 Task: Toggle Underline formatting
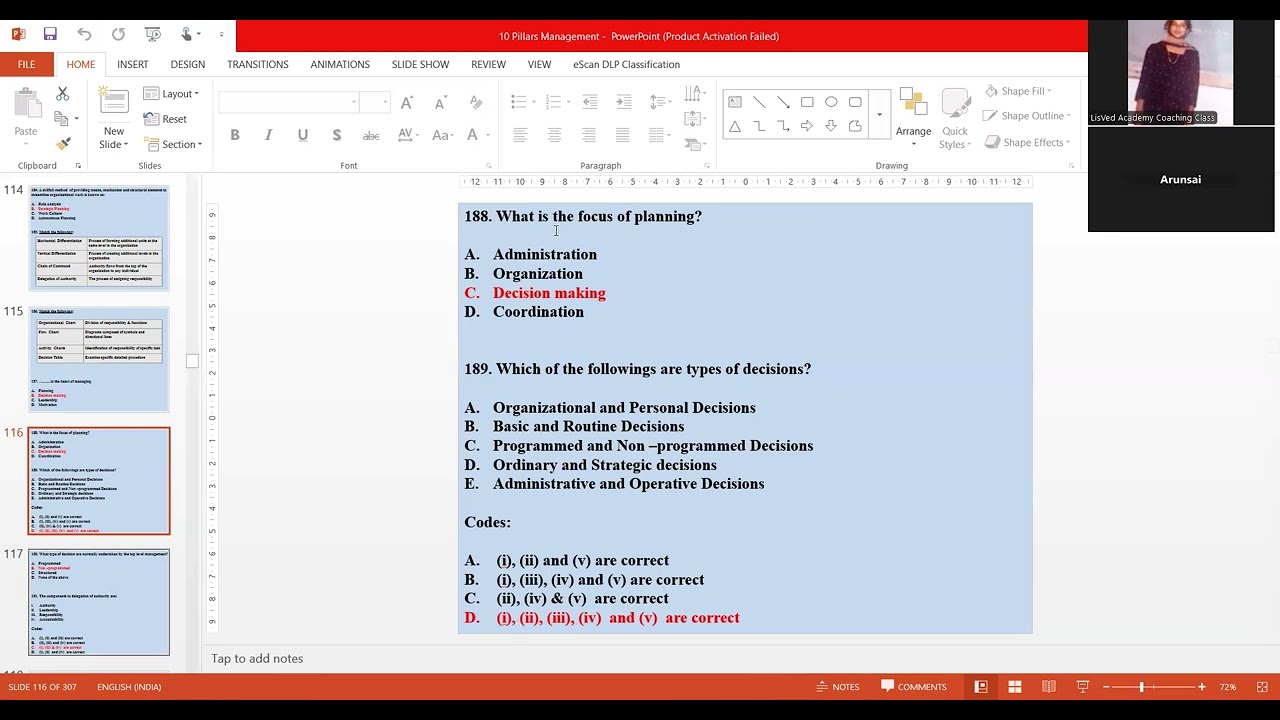pos(302,135)
